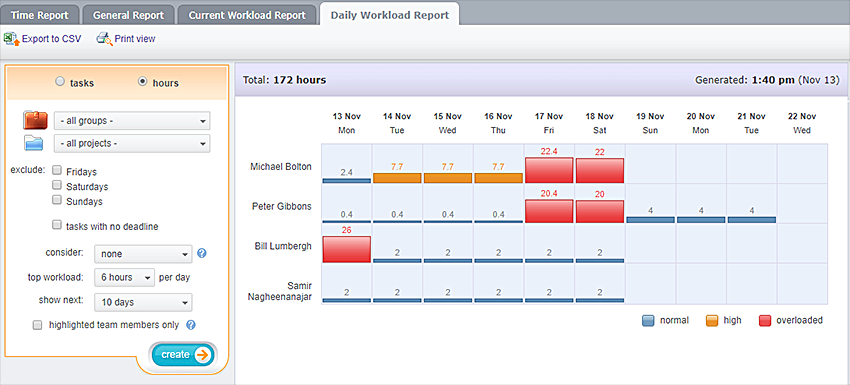
Task: Open the all projects dropdown
Action: [x=132, y=144]
